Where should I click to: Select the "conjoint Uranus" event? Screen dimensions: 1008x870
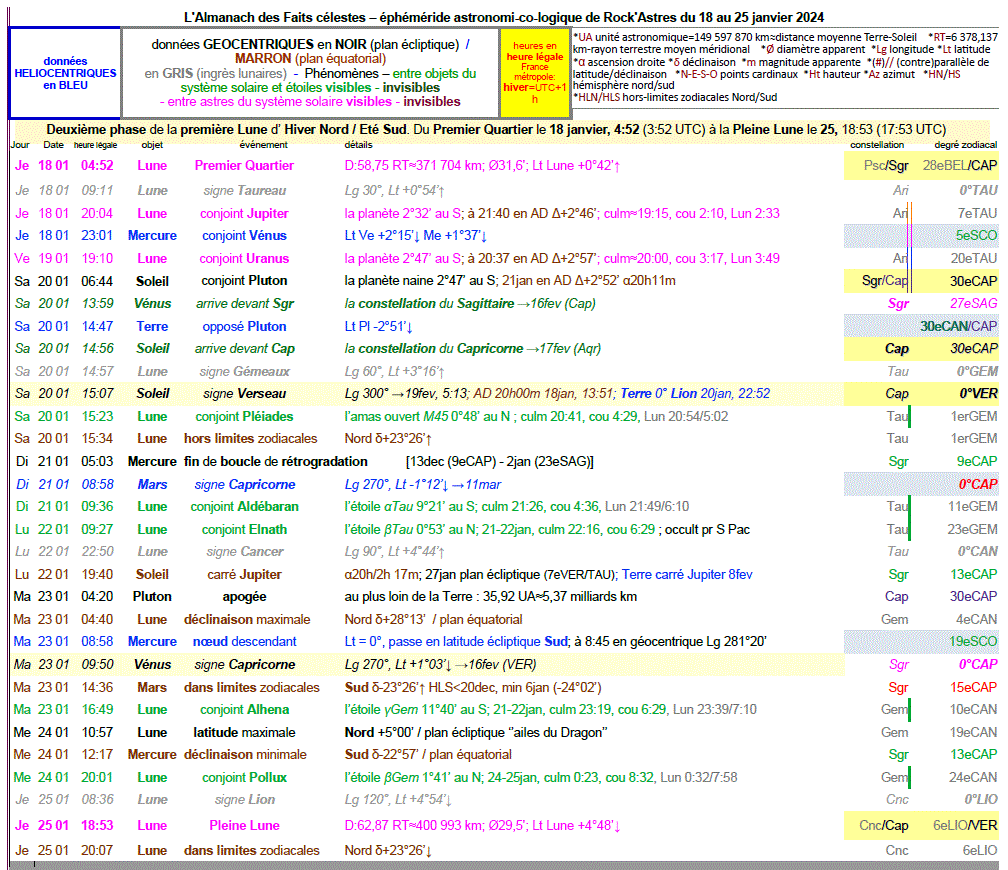[244, 258]
